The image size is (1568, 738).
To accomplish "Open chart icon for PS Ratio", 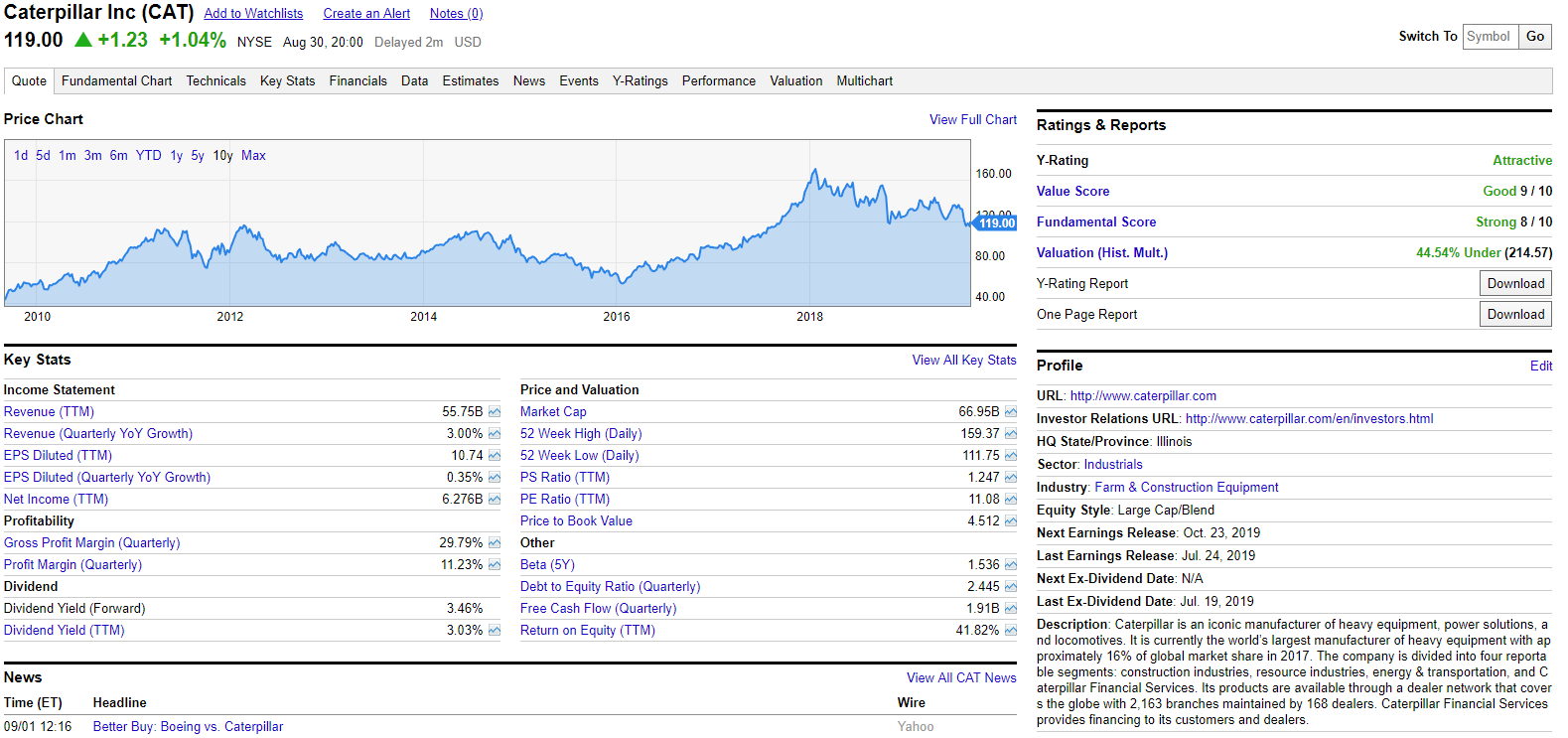I will coord(1011,477).
